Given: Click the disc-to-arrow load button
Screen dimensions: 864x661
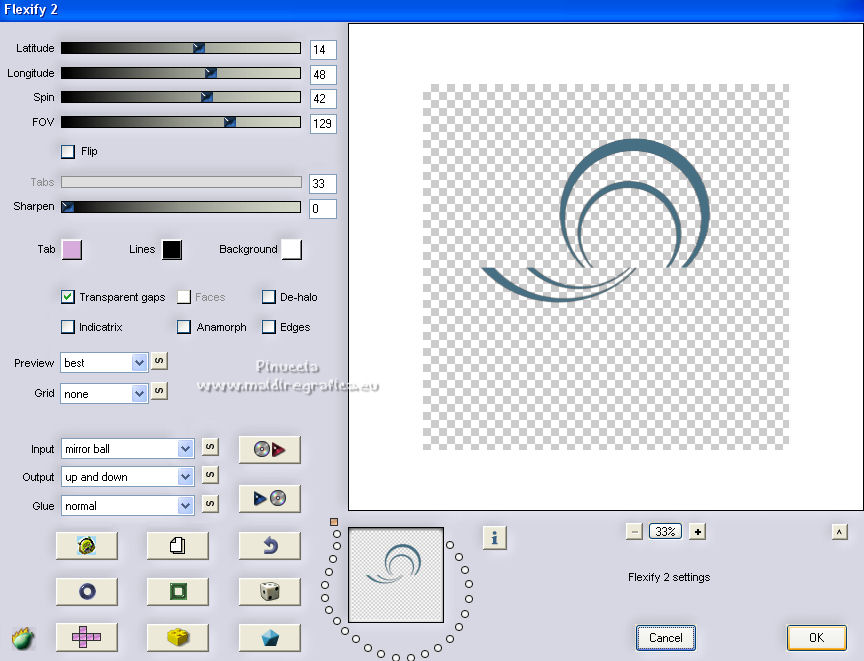Looking at the screenshot, I should [269, 449].
